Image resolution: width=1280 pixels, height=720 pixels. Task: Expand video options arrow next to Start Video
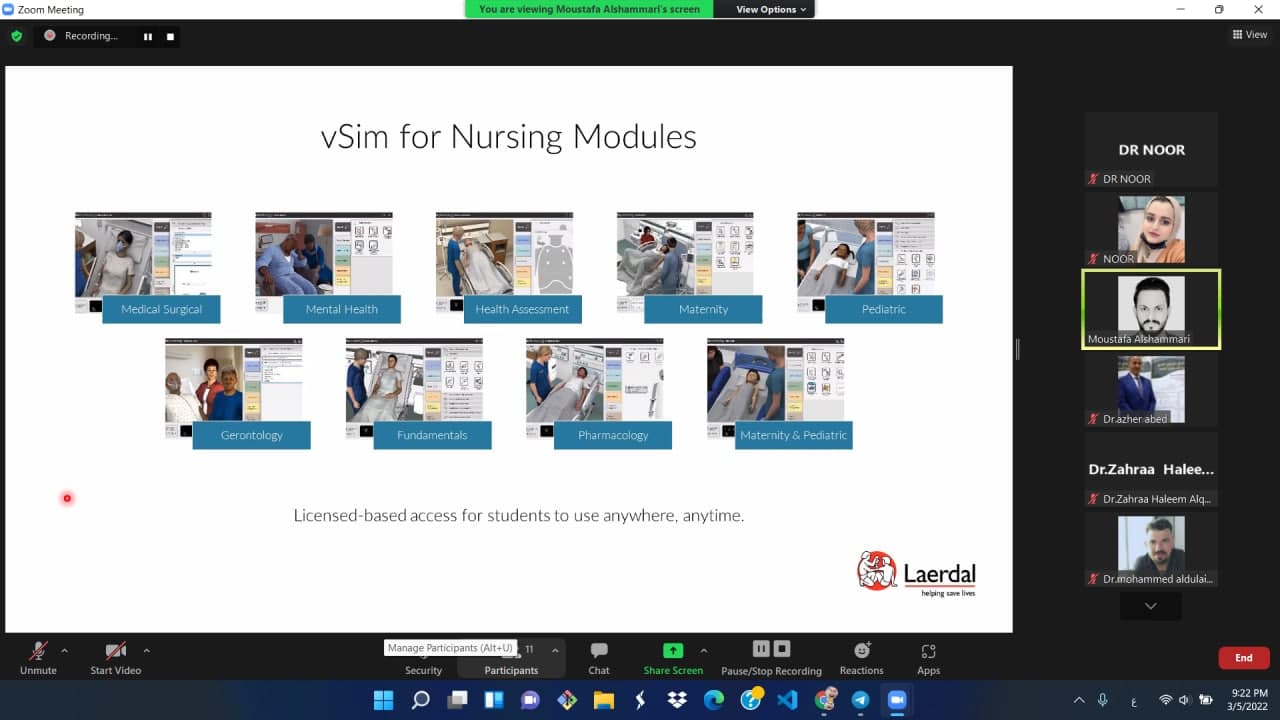tap(146, 650)
